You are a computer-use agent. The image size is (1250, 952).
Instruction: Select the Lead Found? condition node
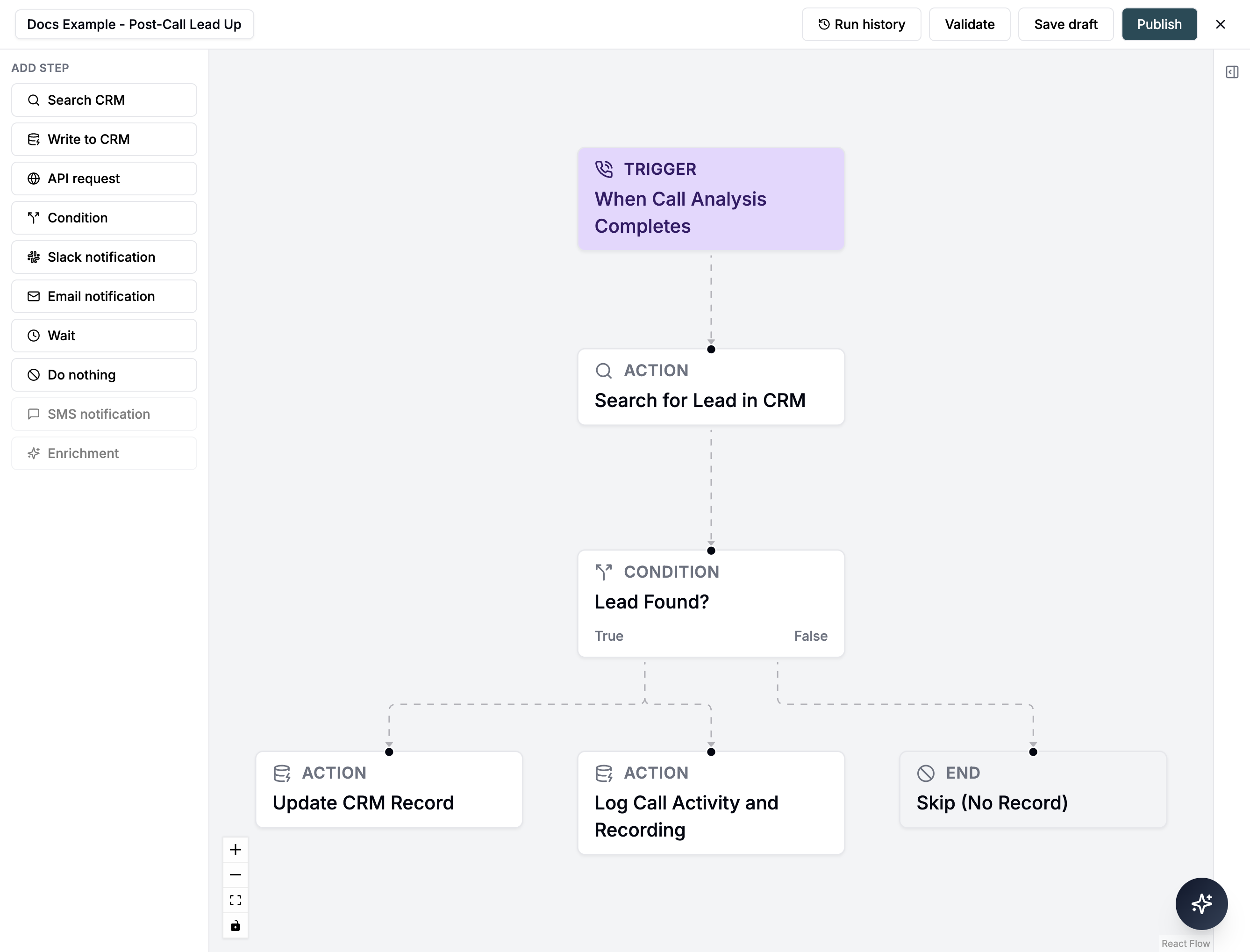point(711,604)
